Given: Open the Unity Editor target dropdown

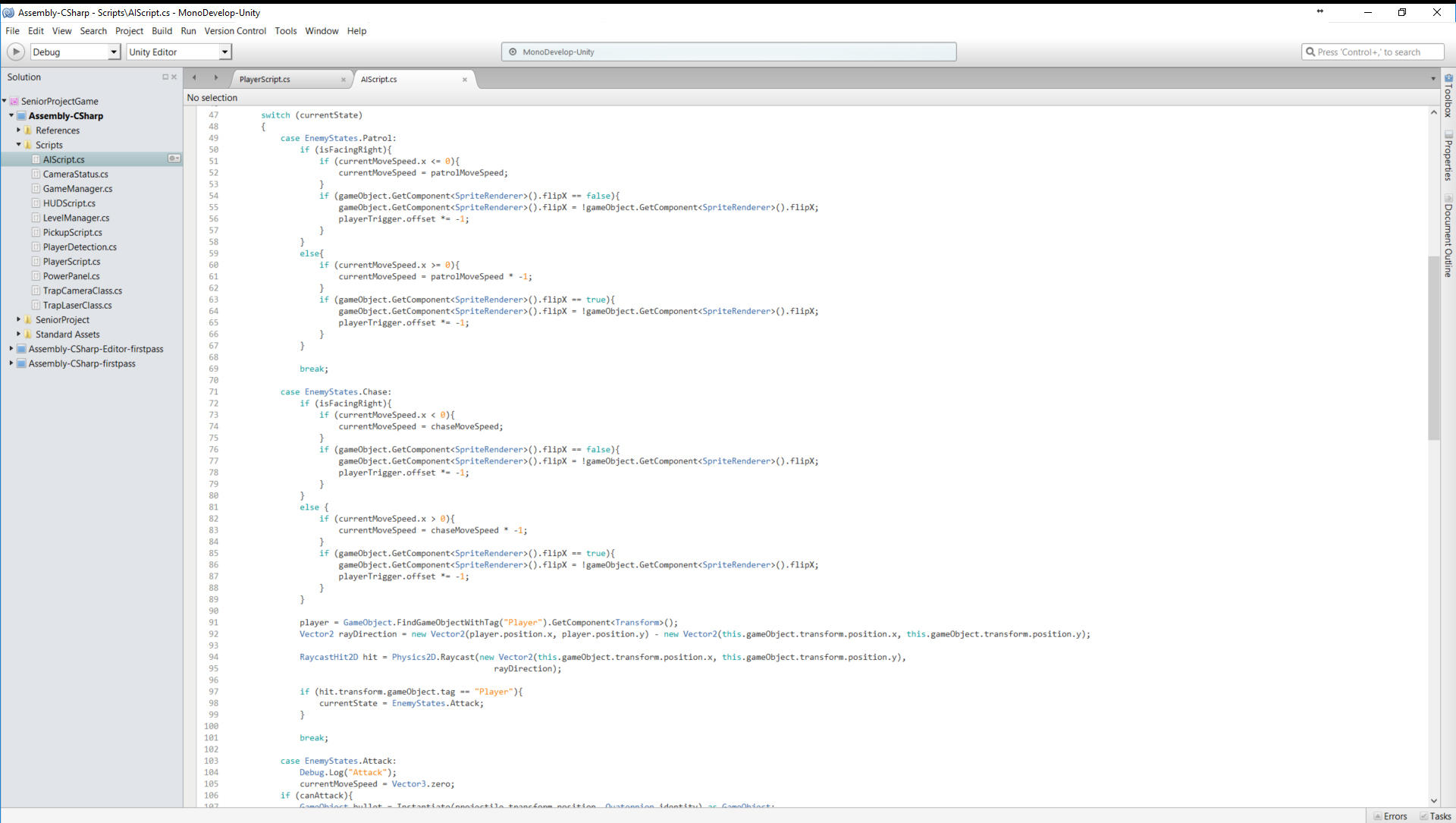Looking at the screenshot, I should (224, 52).
